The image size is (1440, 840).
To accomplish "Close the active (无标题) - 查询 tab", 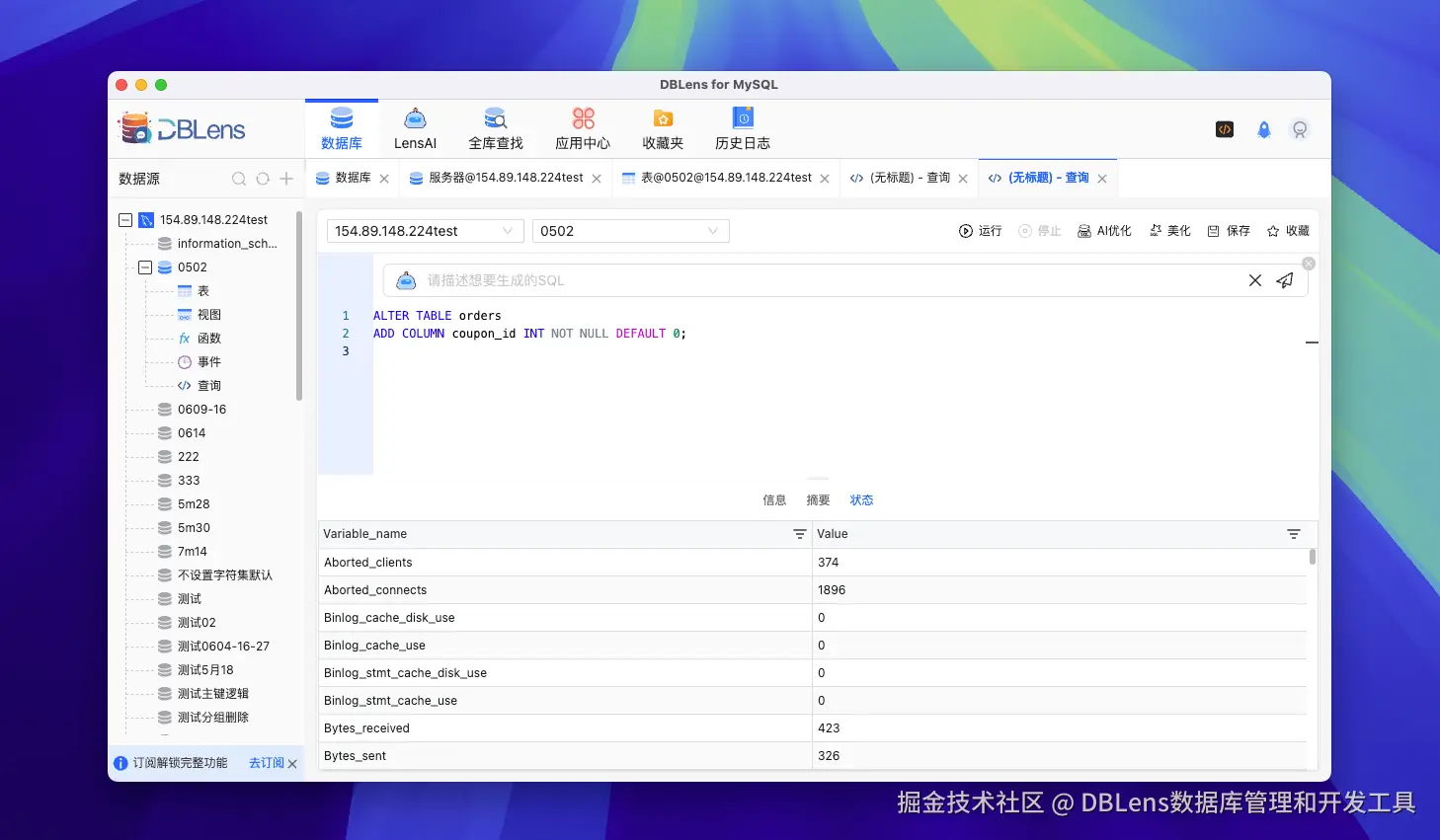I will click(1102, 179).
